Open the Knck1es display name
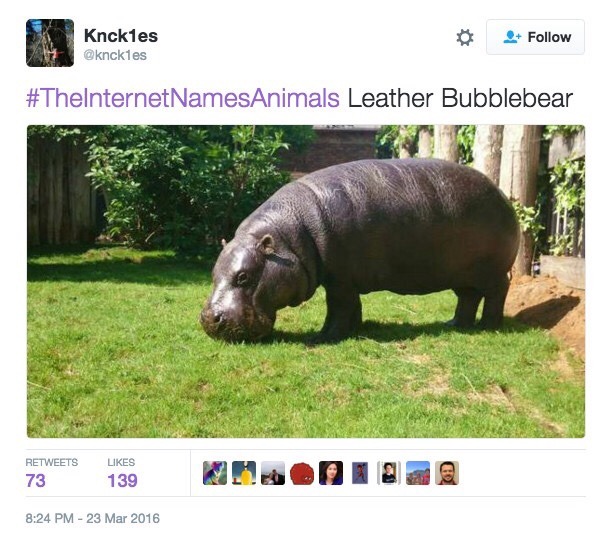 click(x=121, y=36)
